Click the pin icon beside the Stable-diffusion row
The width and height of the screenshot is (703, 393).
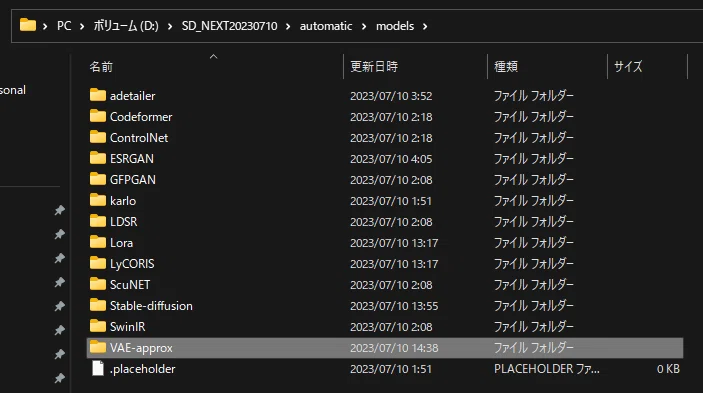point(60,306)
